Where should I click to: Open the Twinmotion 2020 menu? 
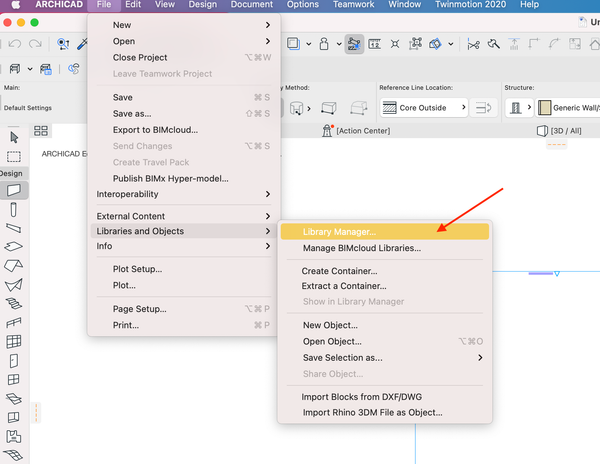tap(470, 5)
